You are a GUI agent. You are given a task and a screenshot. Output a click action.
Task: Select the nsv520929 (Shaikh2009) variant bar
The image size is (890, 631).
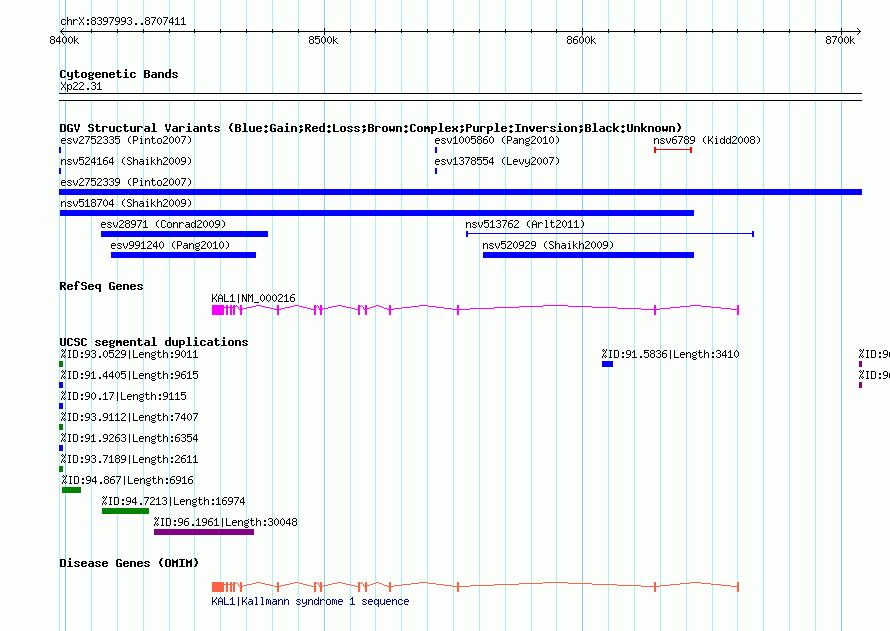pos(588,255)
